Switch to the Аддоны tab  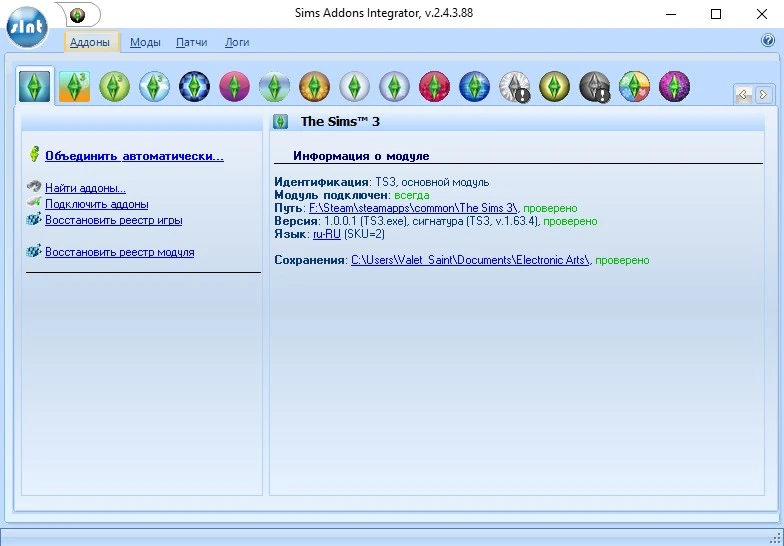(90, 42)
